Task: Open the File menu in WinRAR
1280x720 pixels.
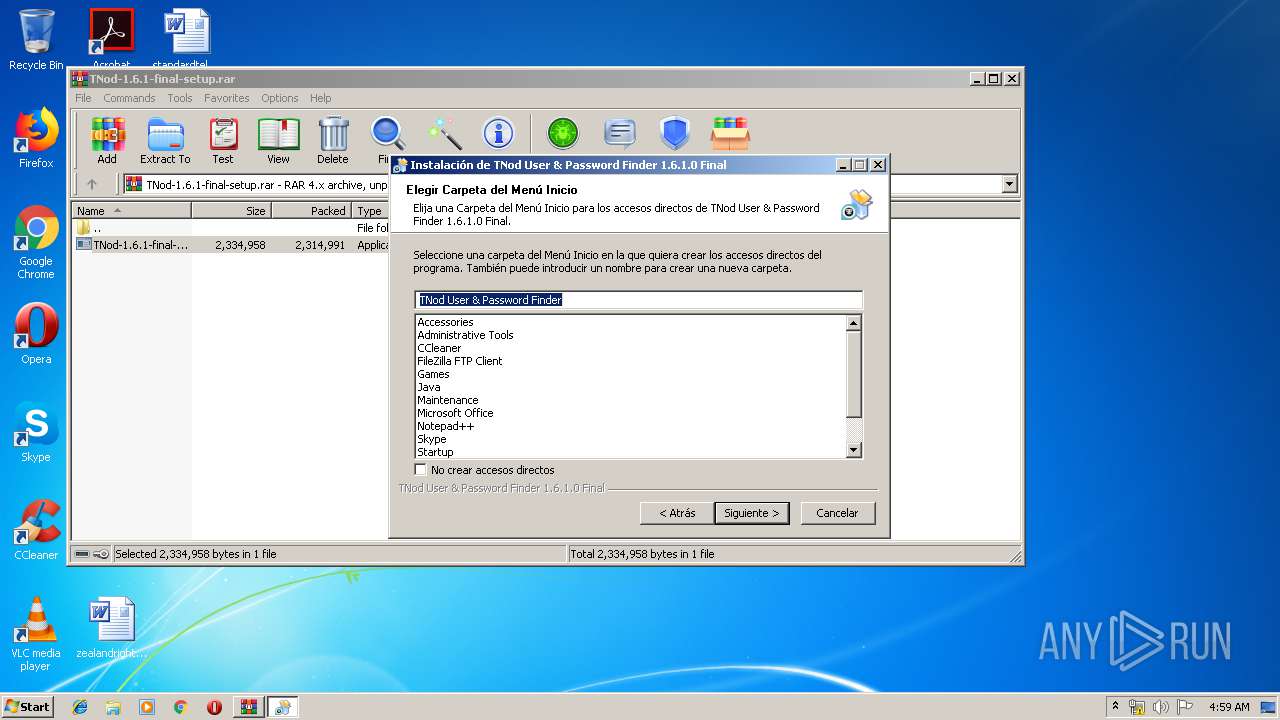Action: (x=83, y=98)
